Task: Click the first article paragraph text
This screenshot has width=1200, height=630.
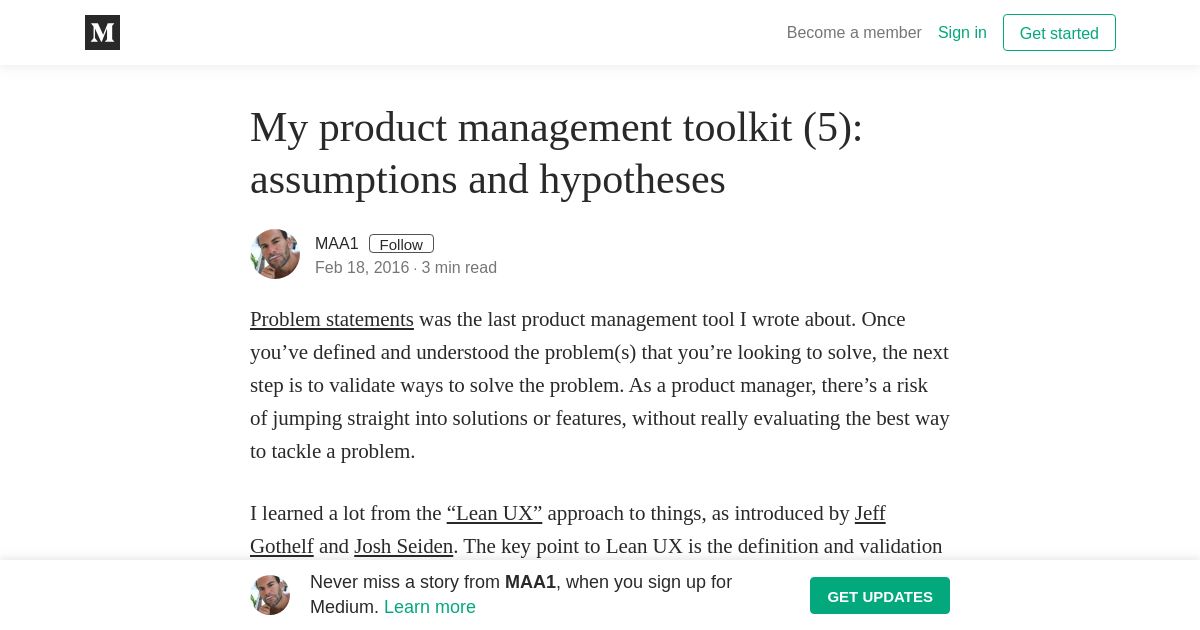Action: tap(600, 385)
